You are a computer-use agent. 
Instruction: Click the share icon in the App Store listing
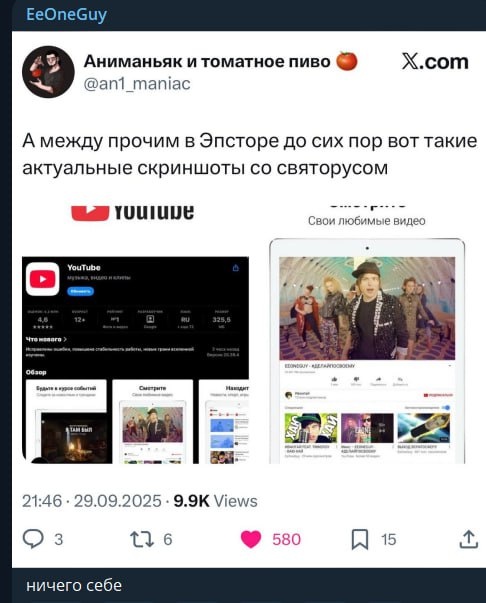point(236,268)
